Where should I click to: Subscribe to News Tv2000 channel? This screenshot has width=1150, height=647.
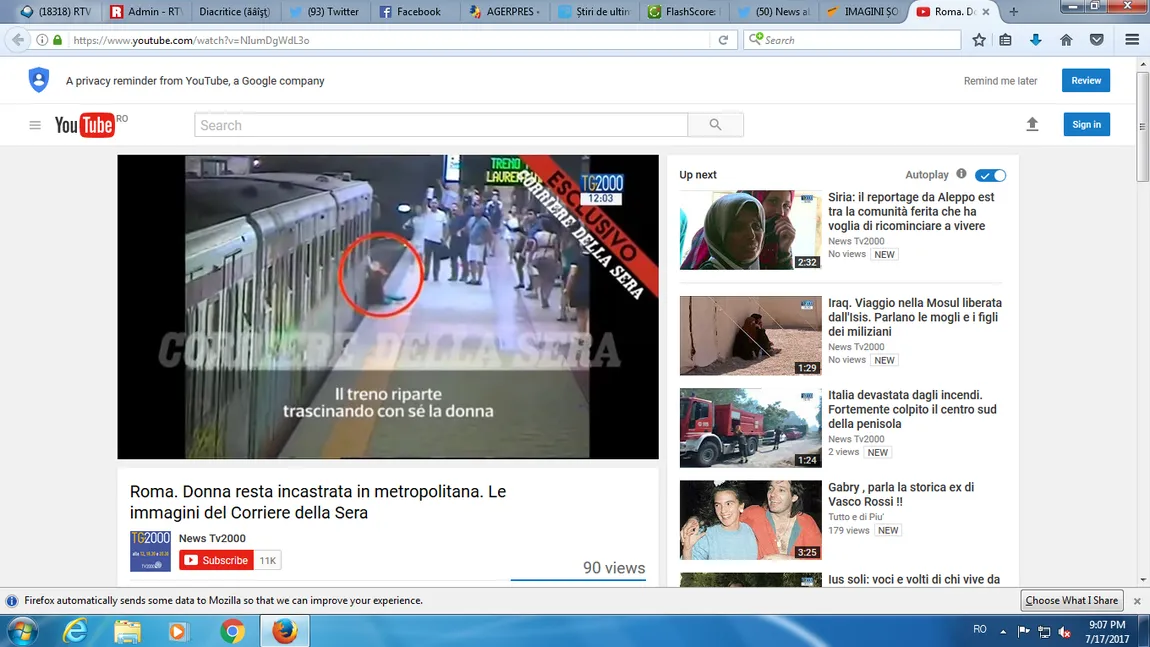216,560
